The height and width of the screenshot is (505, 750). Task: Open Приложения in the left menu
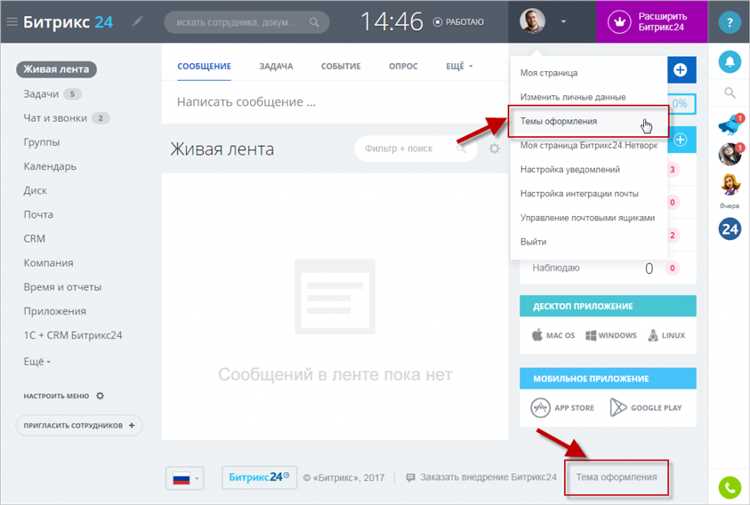pyautogui.click(x=55, y=311)
